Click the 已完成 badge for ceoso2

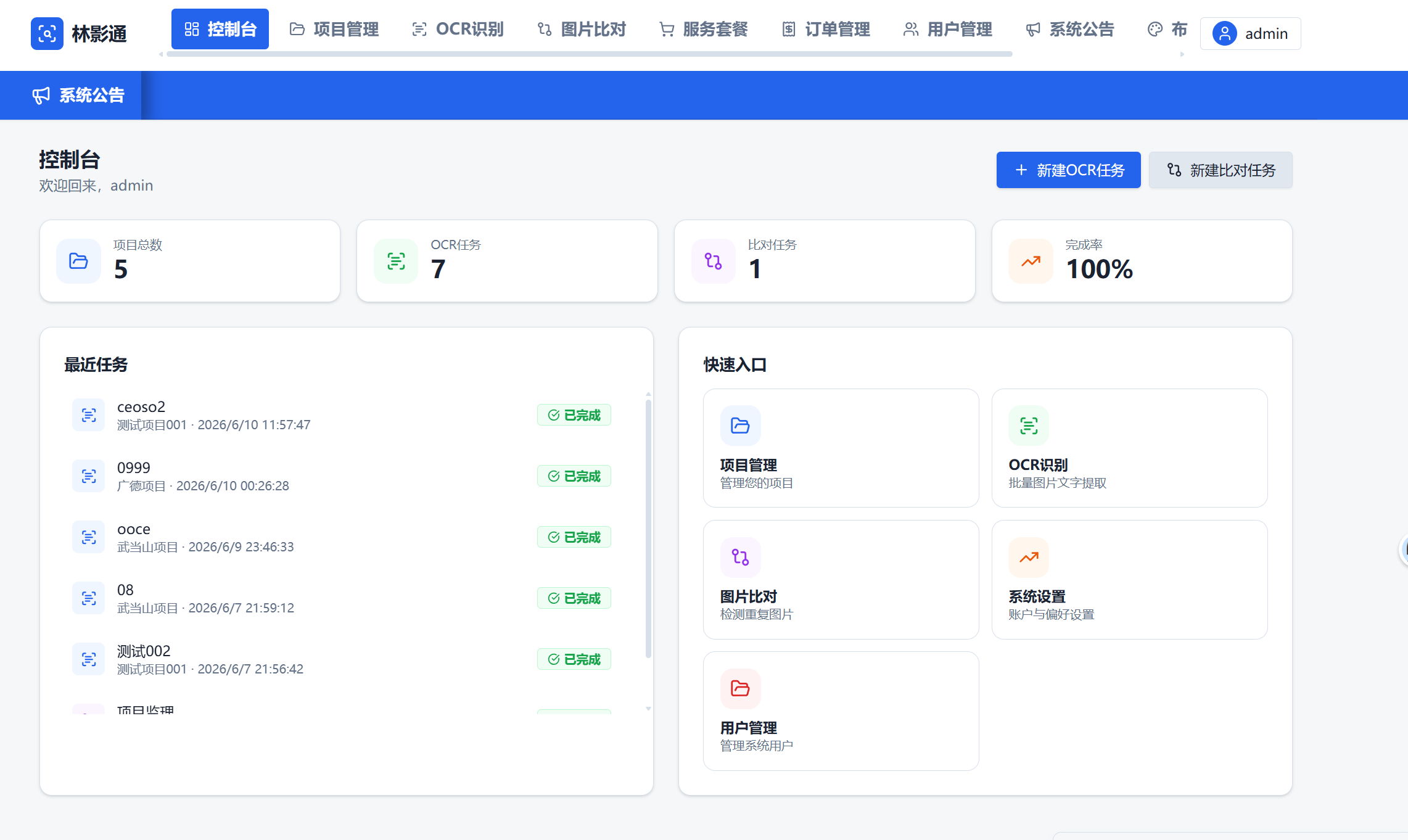coord(574,415)
